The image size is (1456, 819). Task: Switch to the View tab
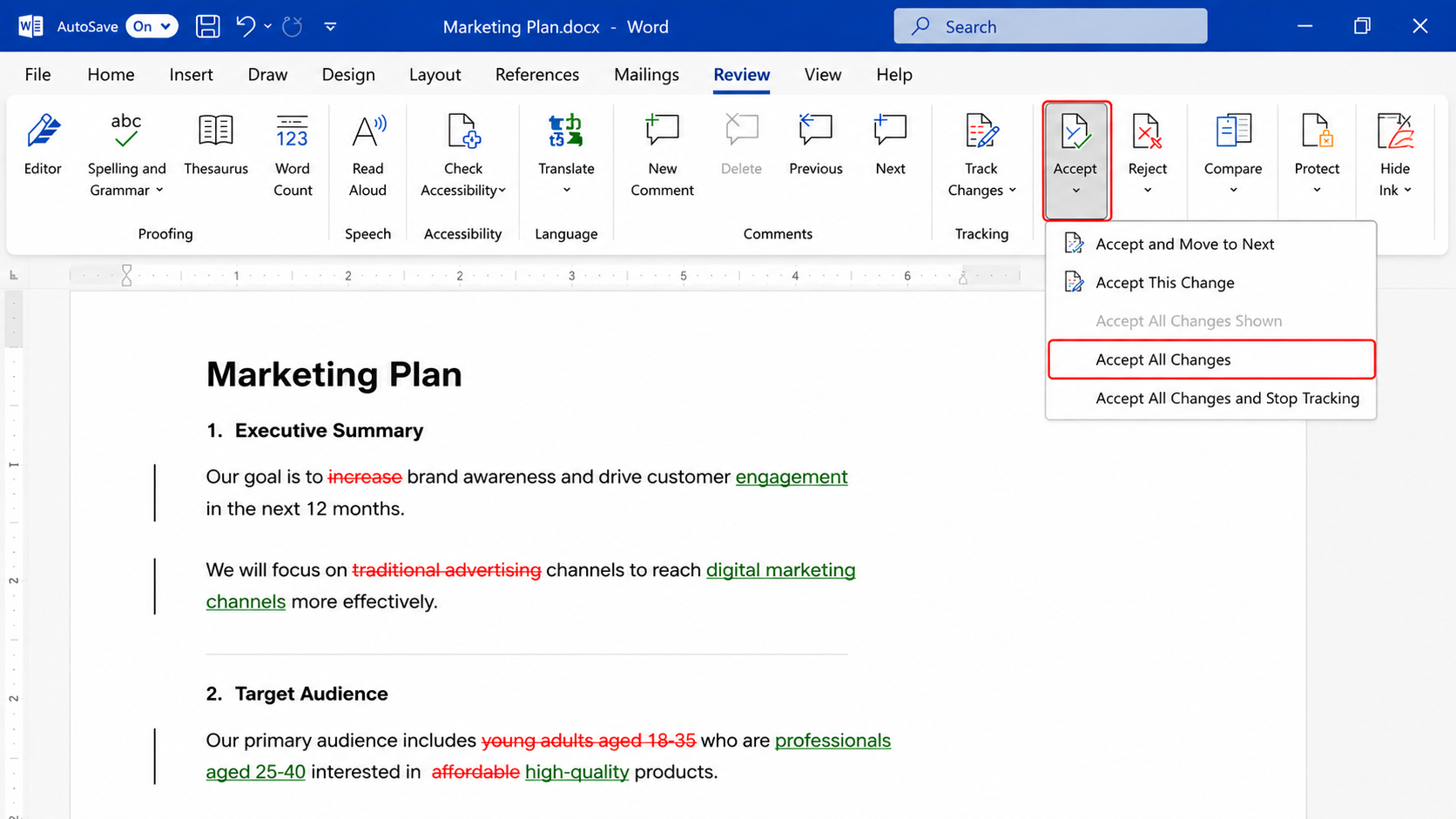click(822, 75)
